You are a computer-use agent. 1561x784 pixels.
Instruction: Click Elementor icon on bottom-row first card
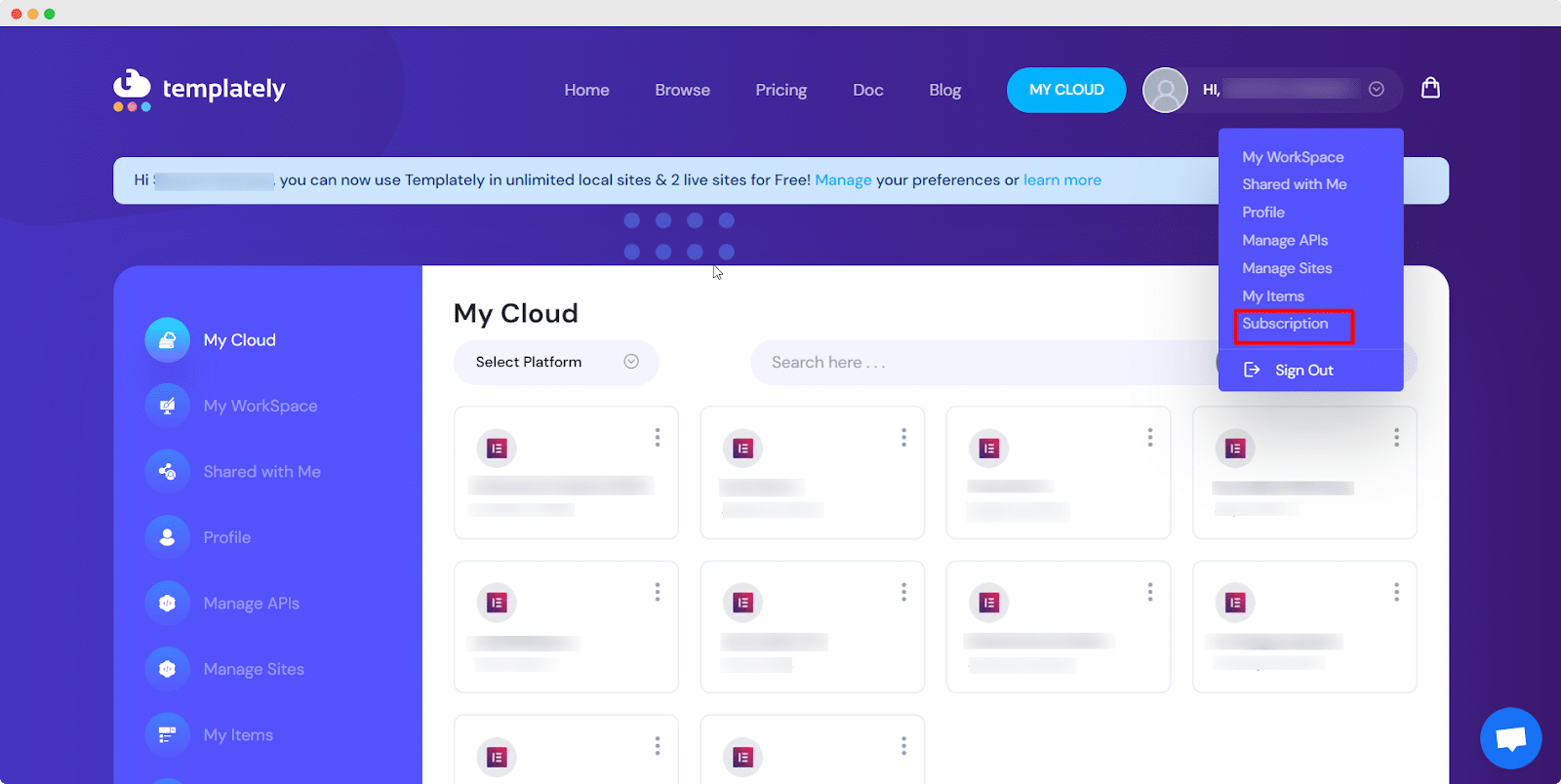[x=497, y=757]
